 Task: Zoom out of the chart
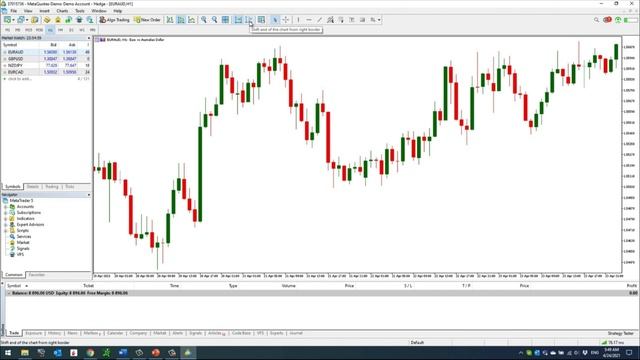214,20
